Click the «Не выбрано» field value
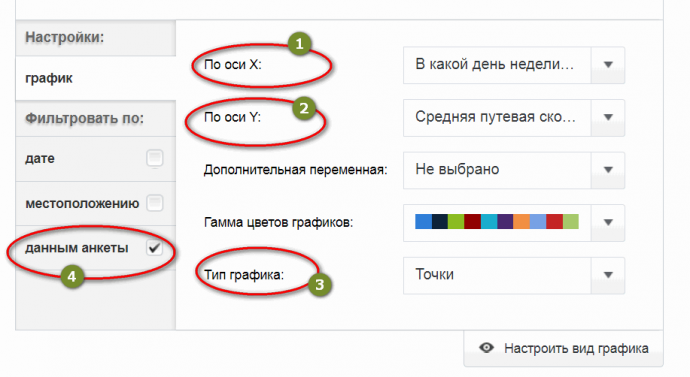Viewport: 690px width, 377px height. click(457, 169)
